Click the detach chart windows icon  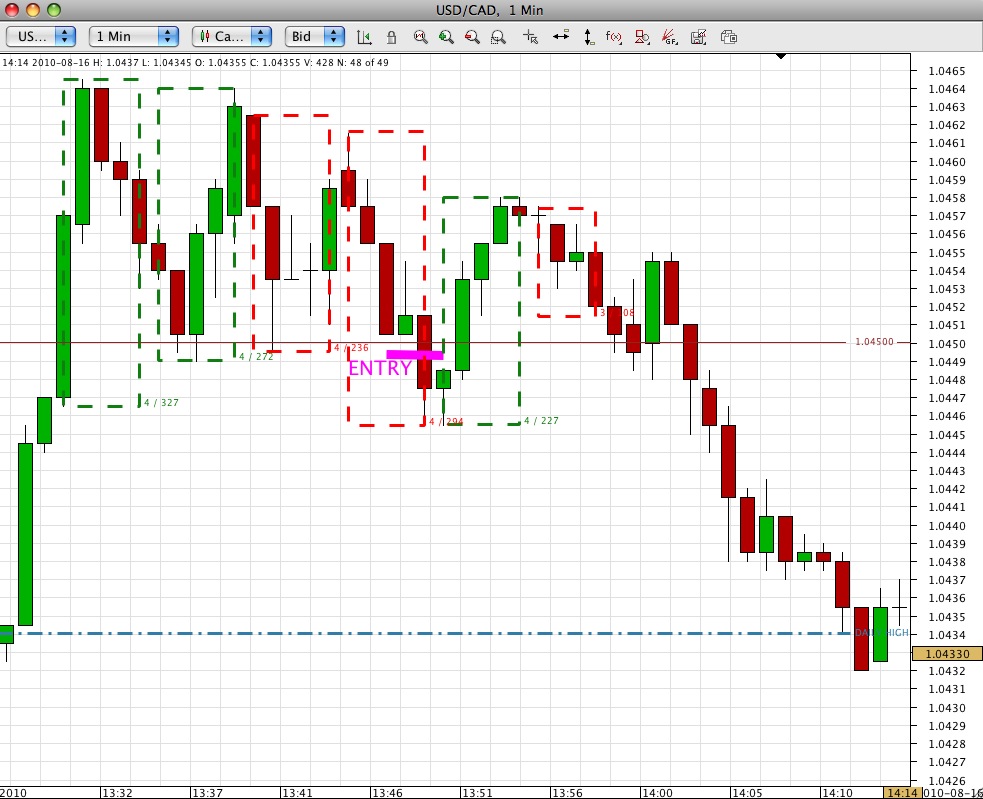(728, 37)
